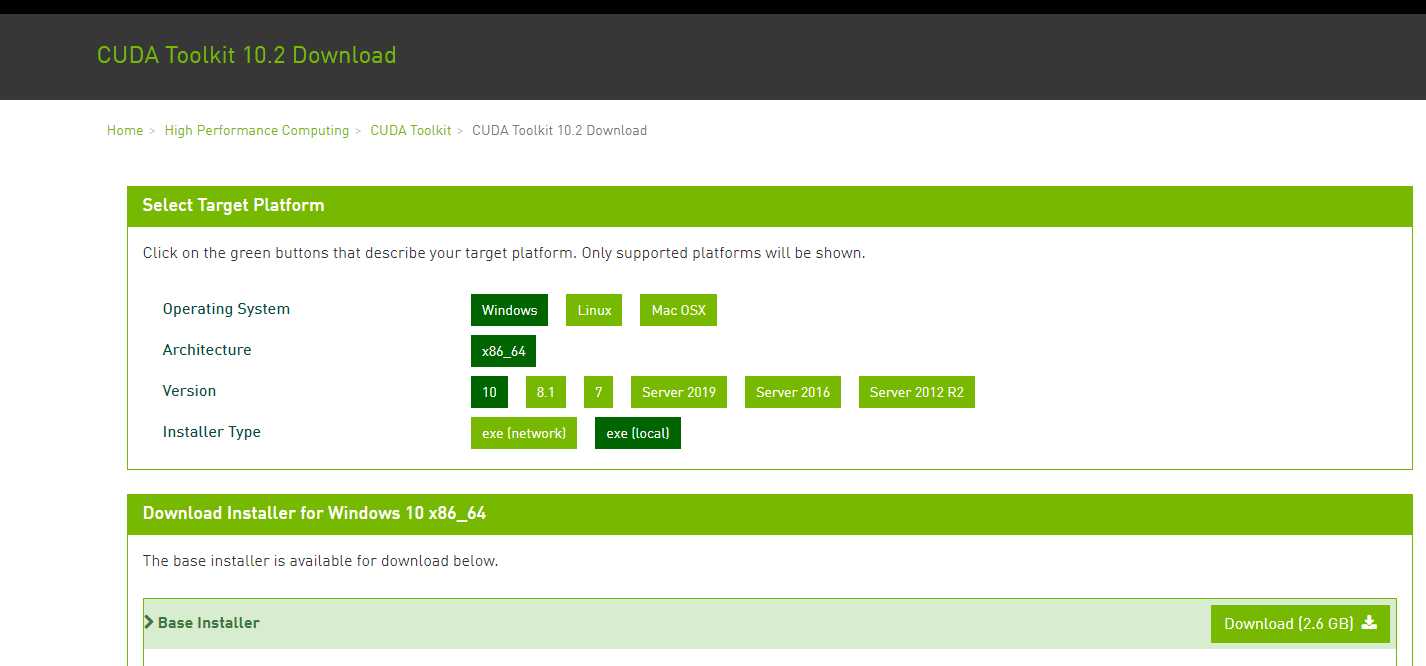
Task: Click current page breadcrumb CUDA Toolkit 10.2 Download
Action: coord(559,130)
